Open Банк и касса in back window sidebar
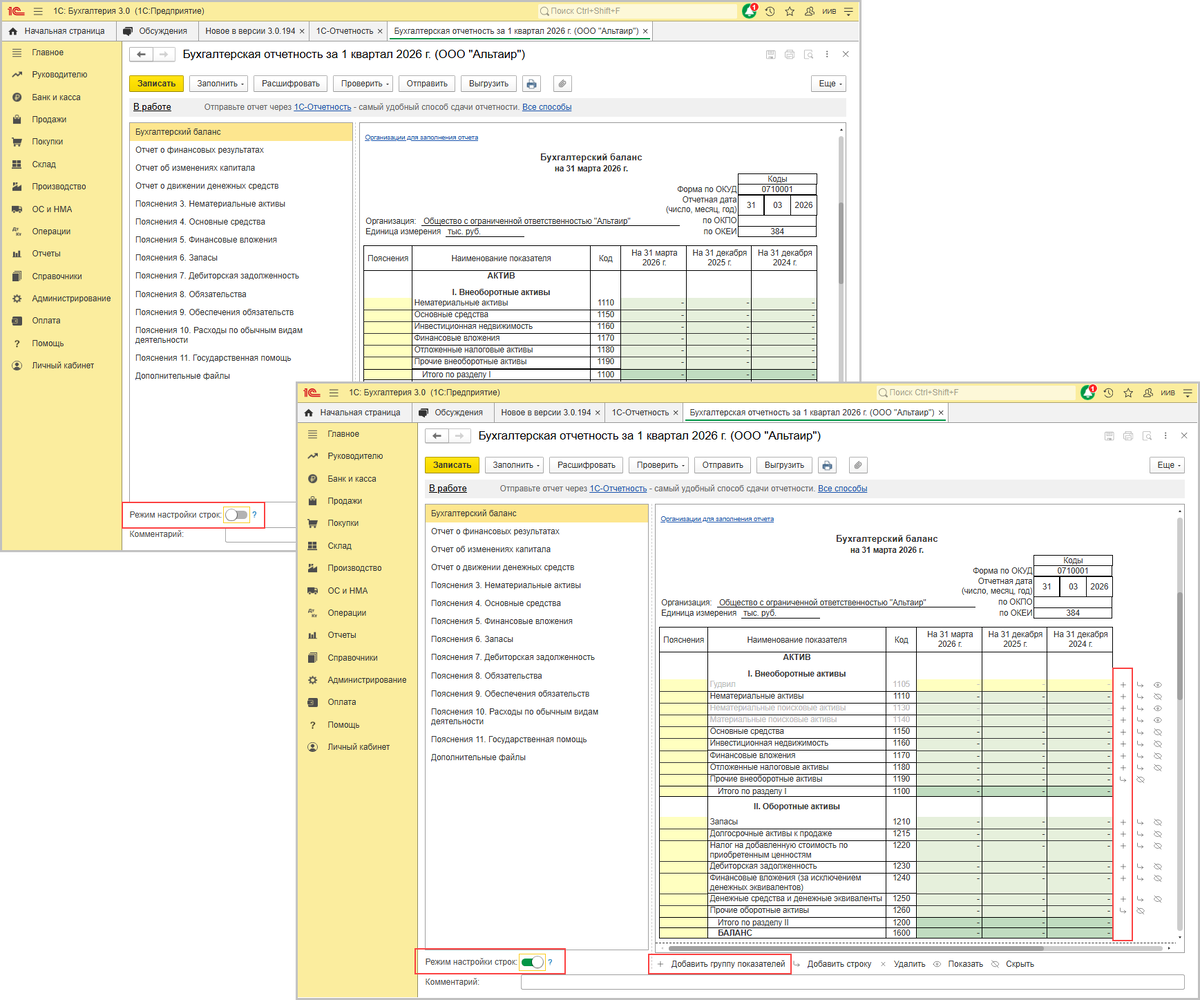1200x1000 pixels. click(56, 97)
